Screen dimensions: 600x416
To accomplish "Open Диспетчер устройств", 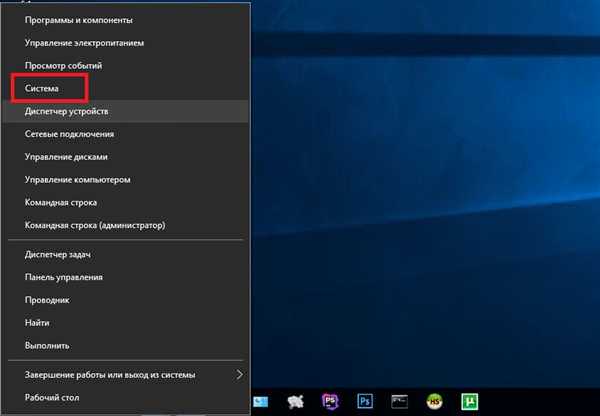I will [126, 111].
